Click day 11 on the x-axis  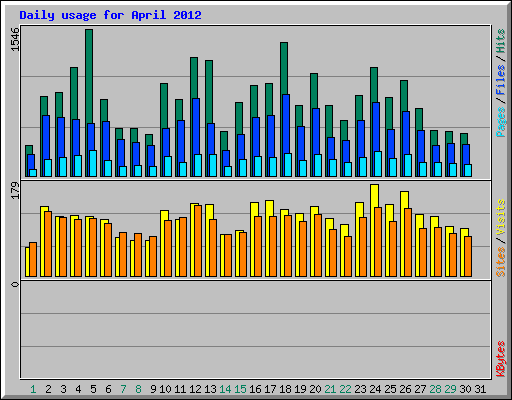tap(180, 389)
